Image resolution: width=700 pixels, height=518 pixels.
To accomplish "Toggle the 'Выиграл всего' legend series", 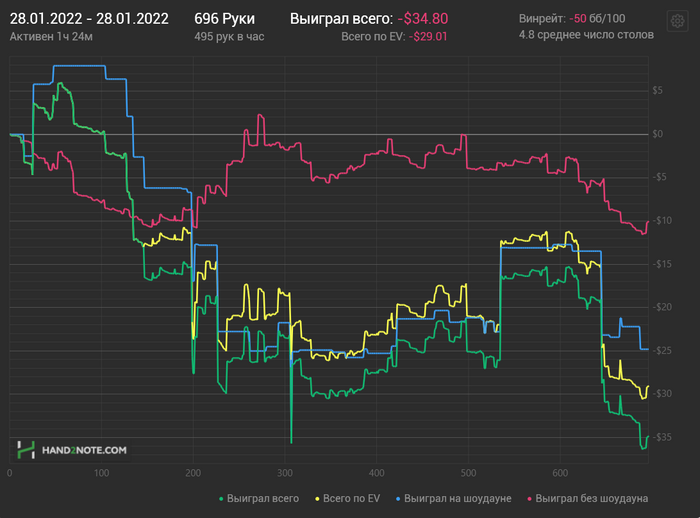I will point(259,498).
